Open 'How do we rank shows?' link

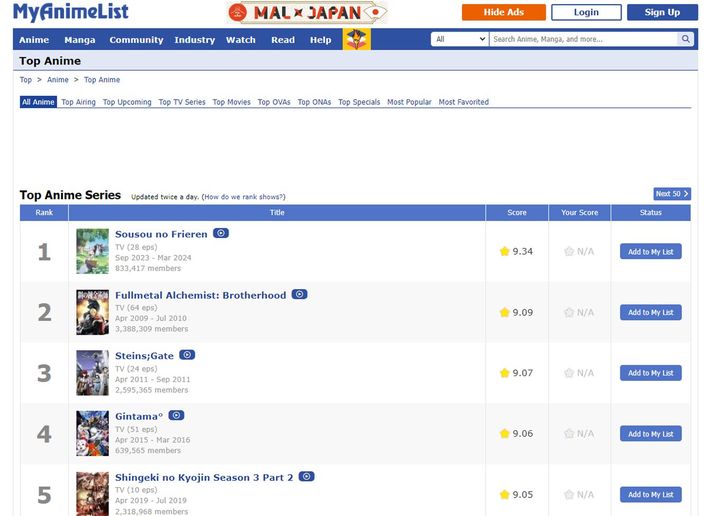[x=245, y=197]
